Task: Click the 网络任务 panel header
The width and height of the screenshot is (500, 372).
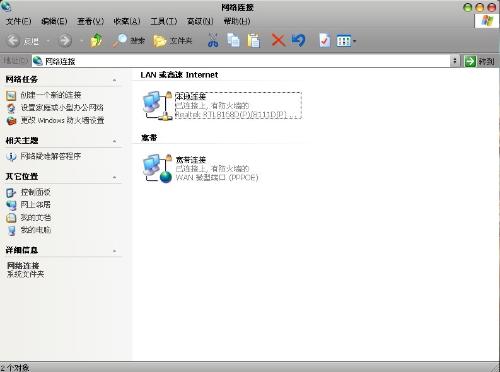Action: click(x=22, y=79)
